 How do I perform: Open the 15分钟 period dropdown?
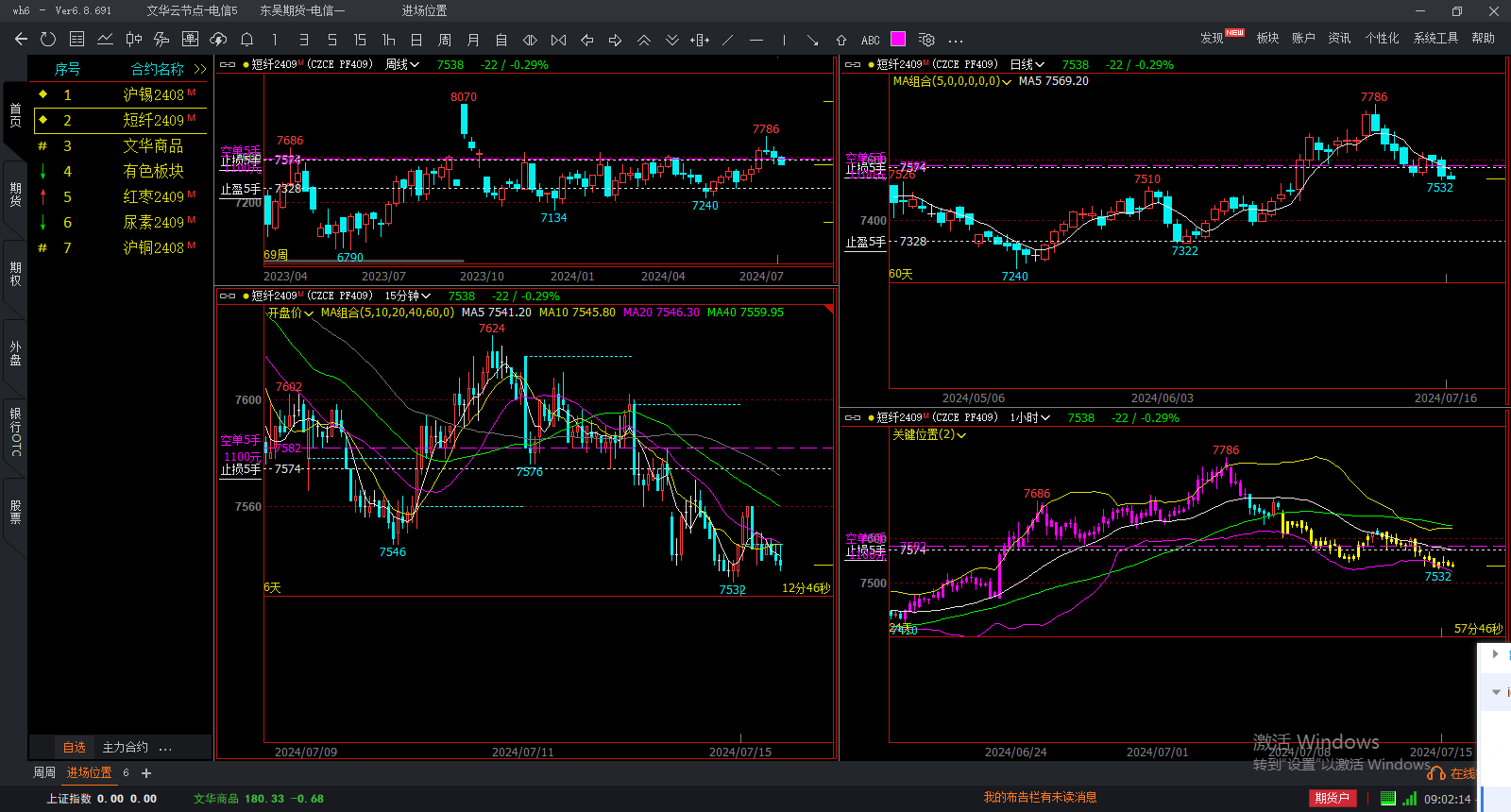(407, 296)
